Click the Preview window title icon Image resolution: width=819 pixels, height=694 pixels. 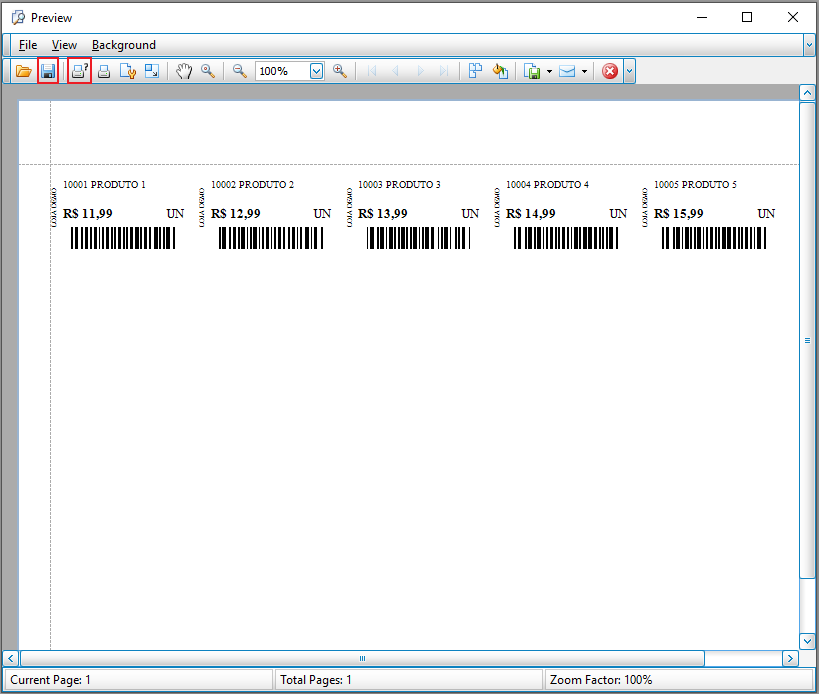click(x=18, y=17)
